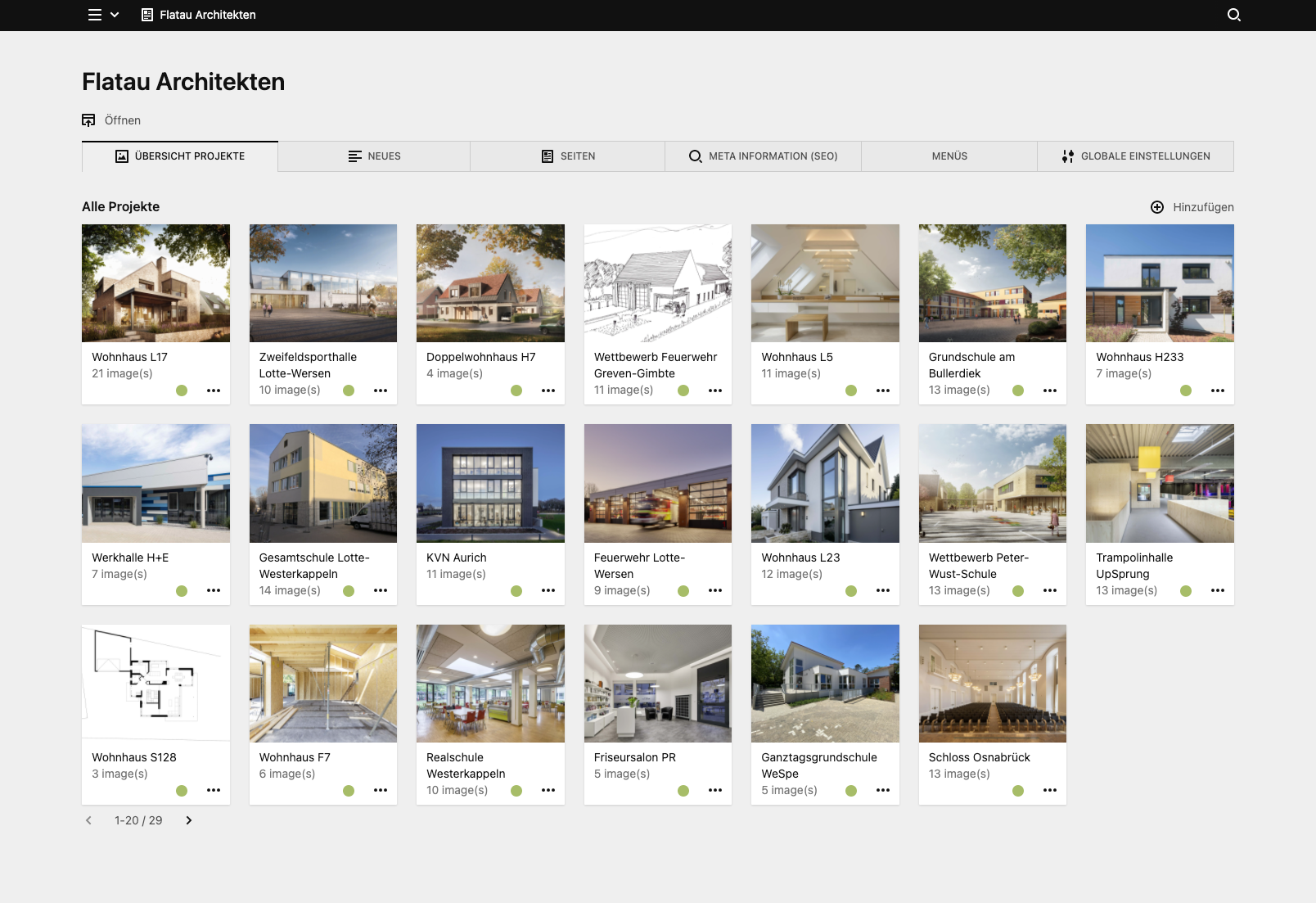Open options for Zweifeldsporthalle Lotte-Wersen
This screenshot has height=903, width=1316.
click(381, 391)
